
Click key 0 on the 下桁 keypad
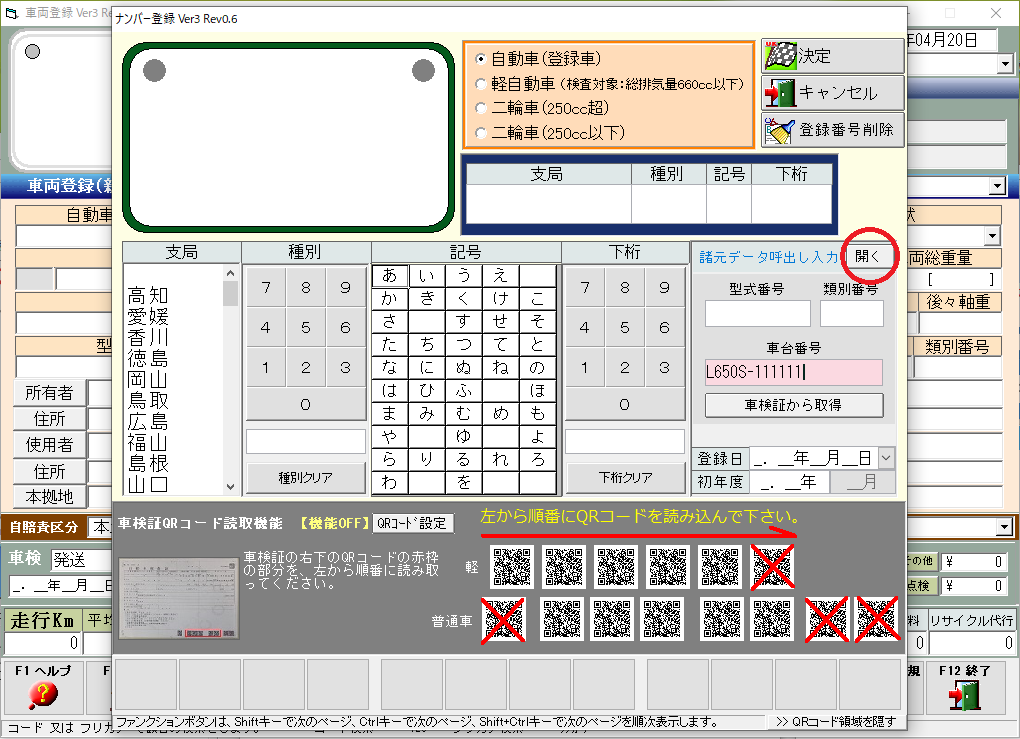[x=625, y=405]
